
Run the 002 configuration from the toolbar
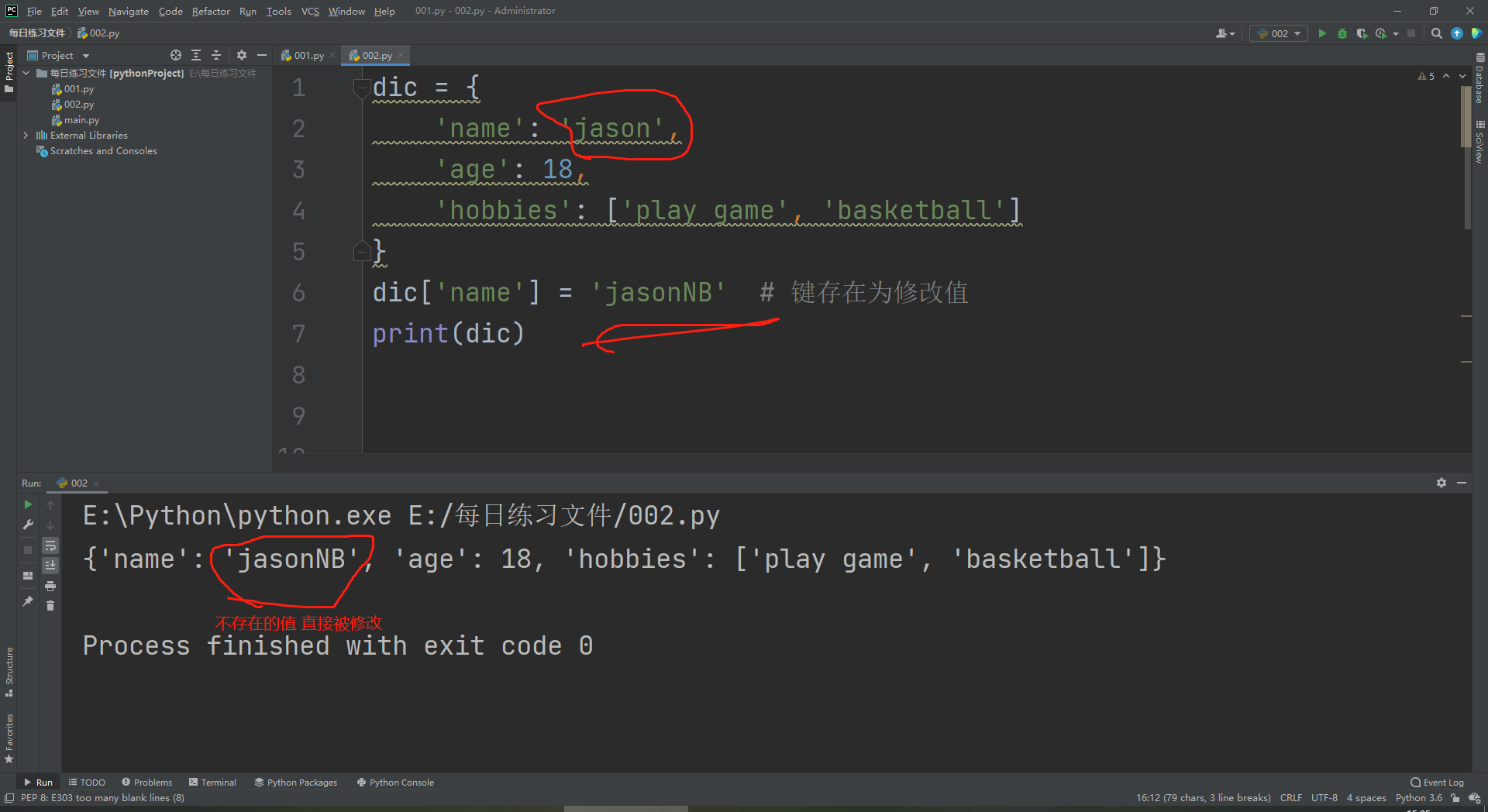[x=1322, y=33]
